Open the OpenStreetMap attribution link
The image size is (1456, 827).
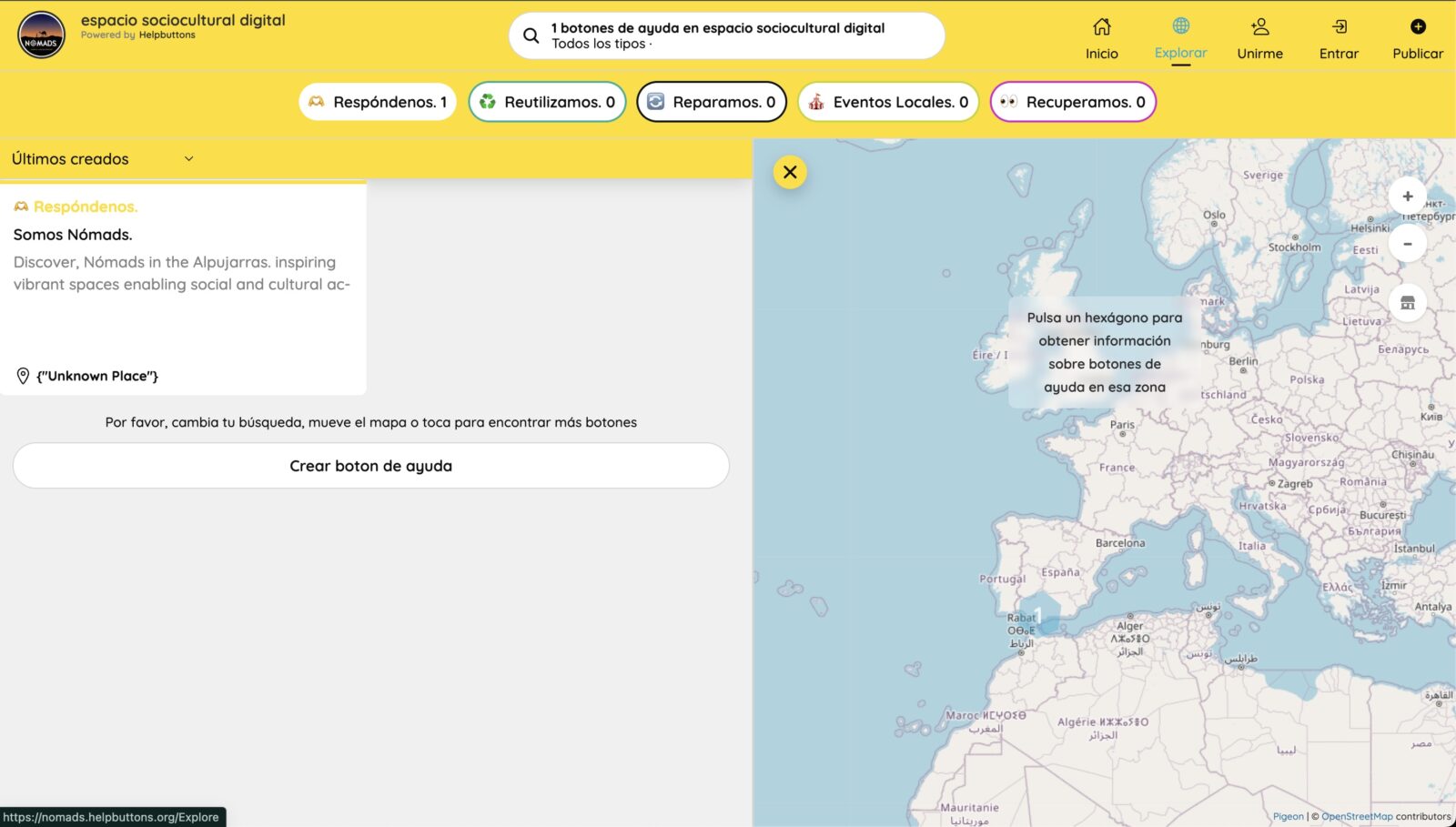[x=1356, y=816]
